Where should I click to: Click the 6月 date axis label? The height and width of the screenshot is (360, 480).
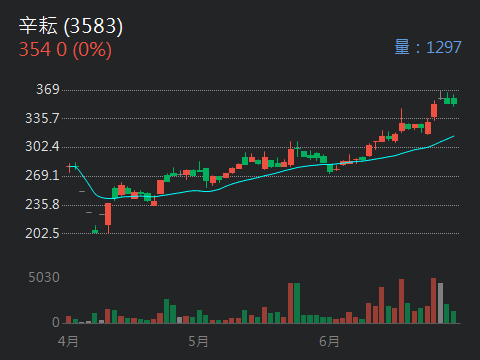point(329,342)
